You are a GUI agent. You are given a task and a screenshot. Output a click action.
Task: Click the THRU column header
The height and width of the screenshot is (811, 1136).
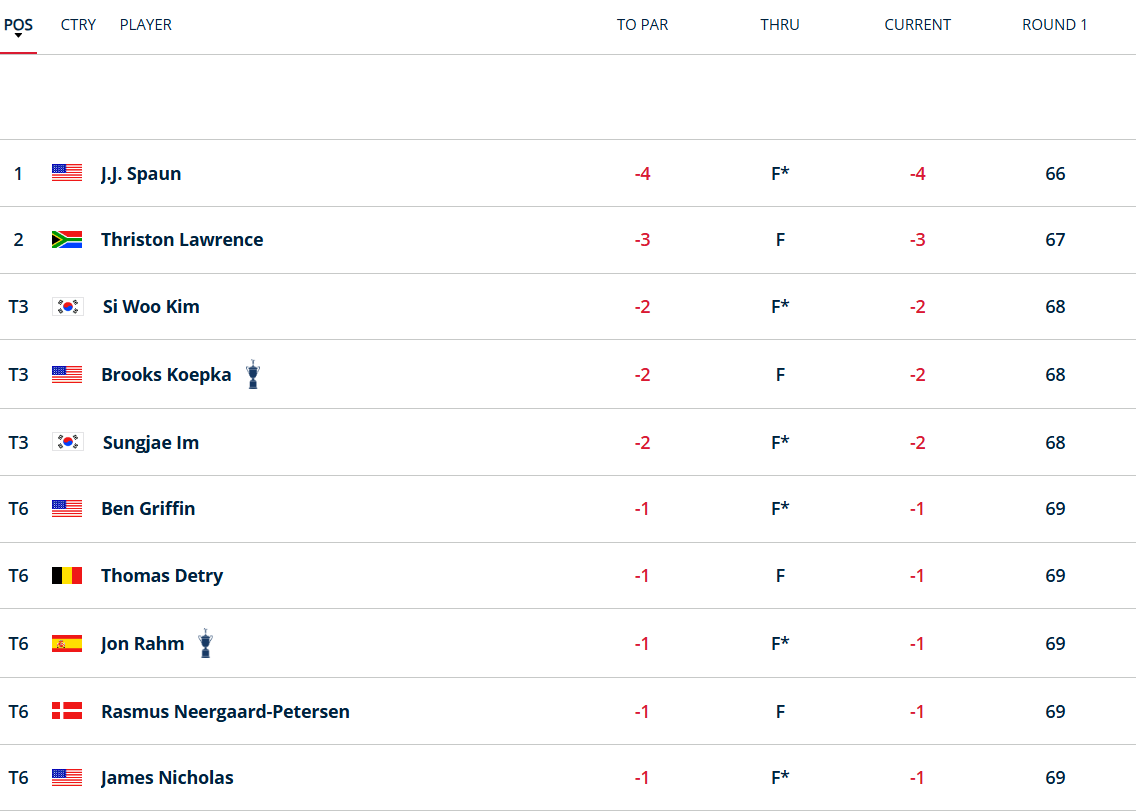pos(780,24)
